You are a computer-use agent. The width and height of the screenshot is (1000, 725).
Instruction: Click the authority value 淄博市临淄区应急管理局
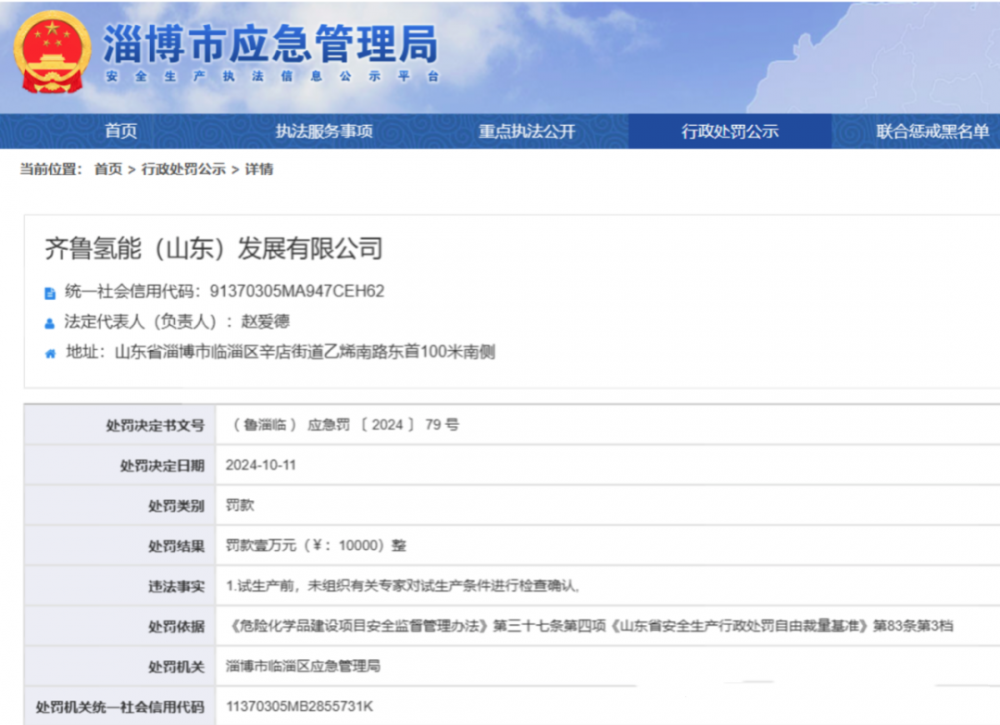[303, 666]
